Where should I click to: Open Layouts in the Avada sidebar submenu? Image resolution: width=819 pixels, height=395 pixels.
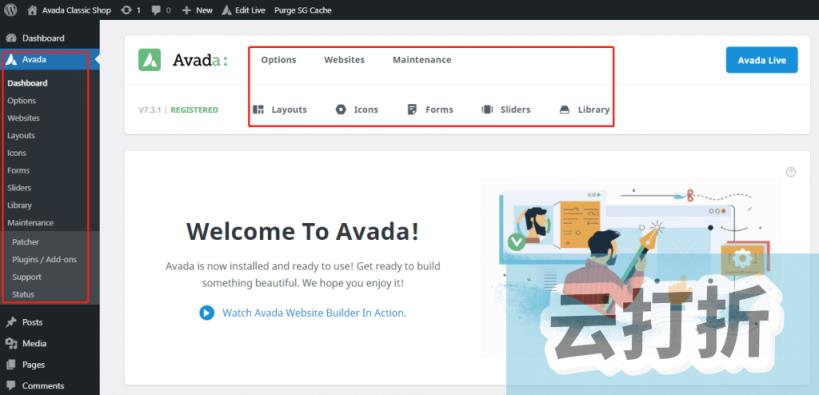click(21, 135)
